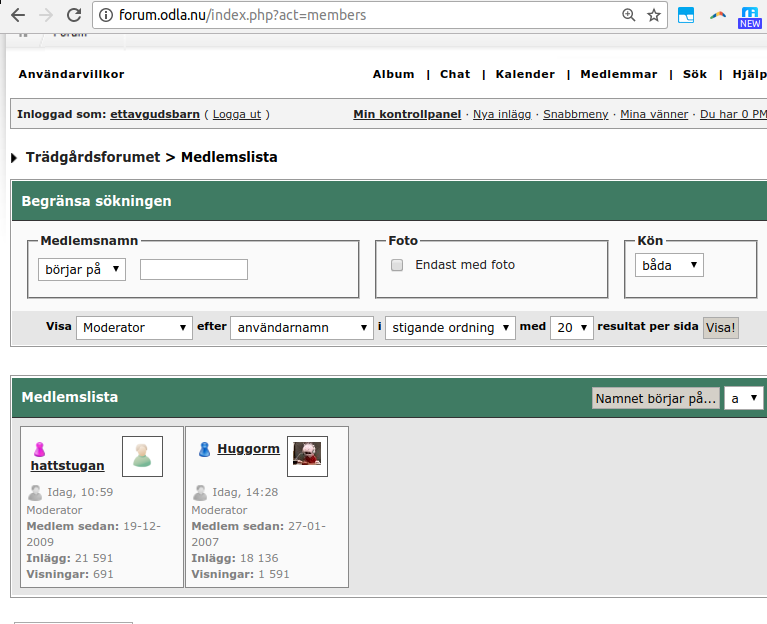Click inside the Medlemsnamn text field
Viewport: 767px width, 624px height.
(x=194, y=269)
